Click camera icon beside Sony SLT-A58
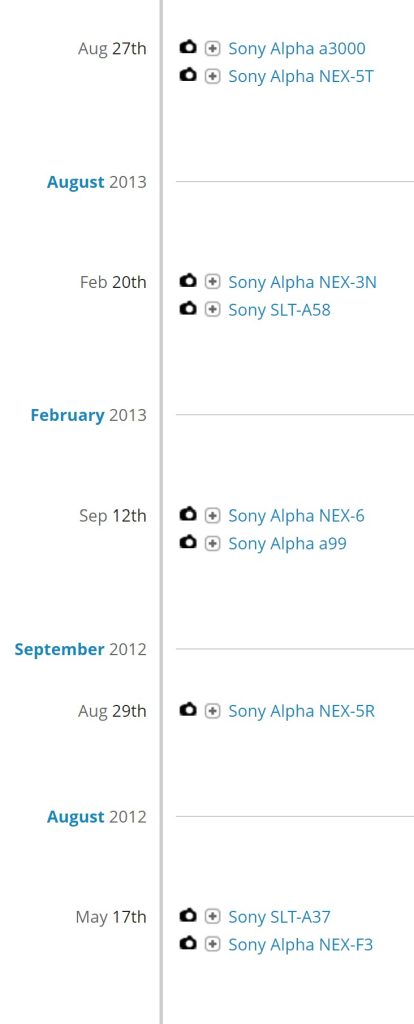This screenshot has width=414, height=1024. click(187, 308)
